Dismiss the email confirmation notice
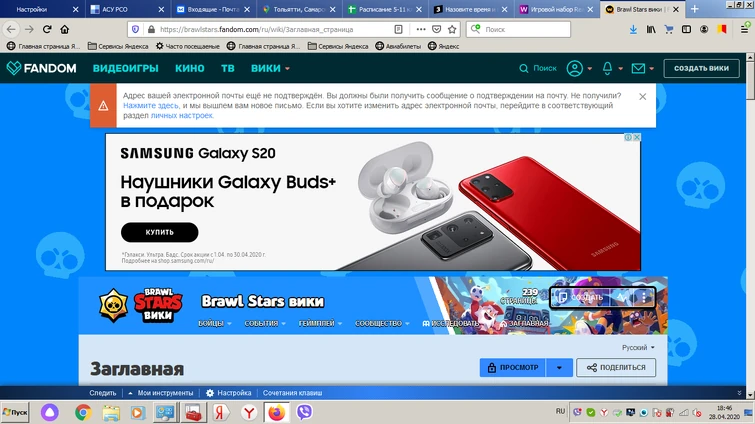755x424 pixels. tap(642, 97)
